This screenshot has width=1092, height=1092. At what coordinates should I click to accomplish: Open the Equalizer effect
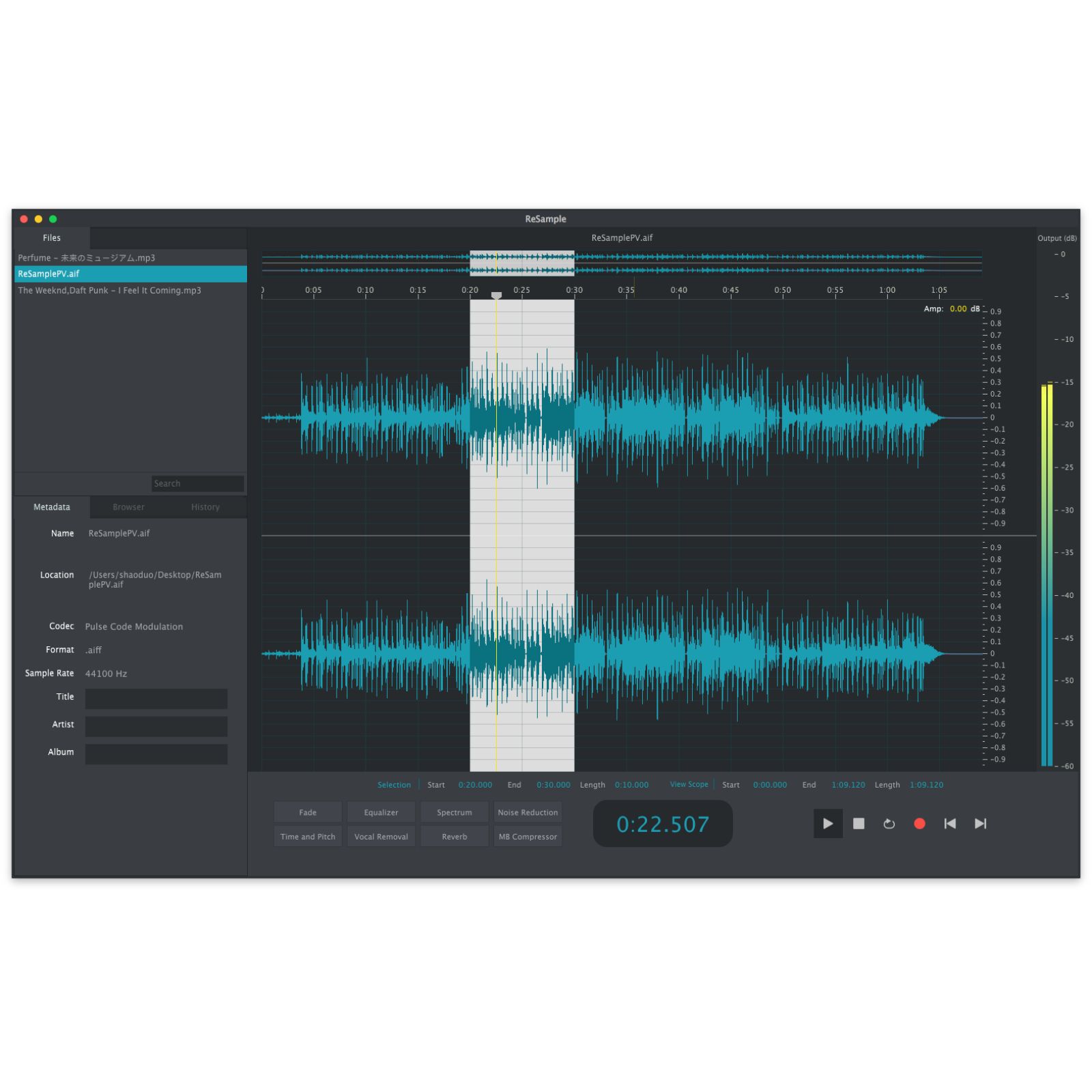(381, 812)
